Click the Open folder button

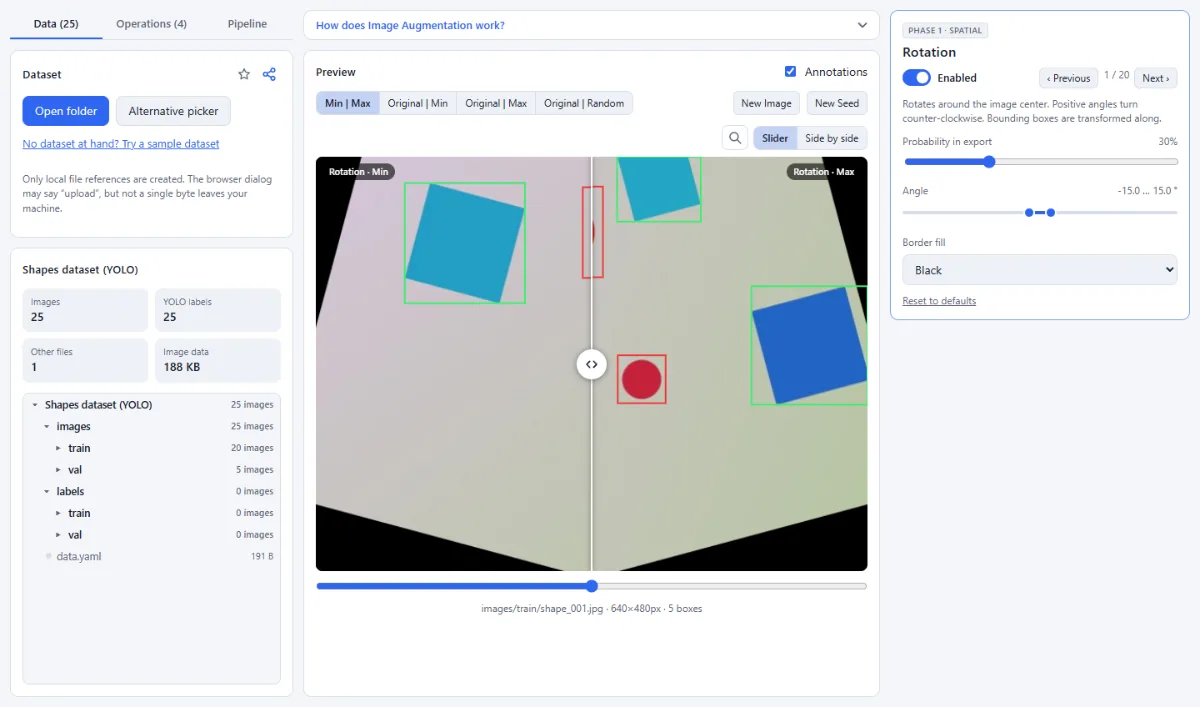(x=66, y=111)
